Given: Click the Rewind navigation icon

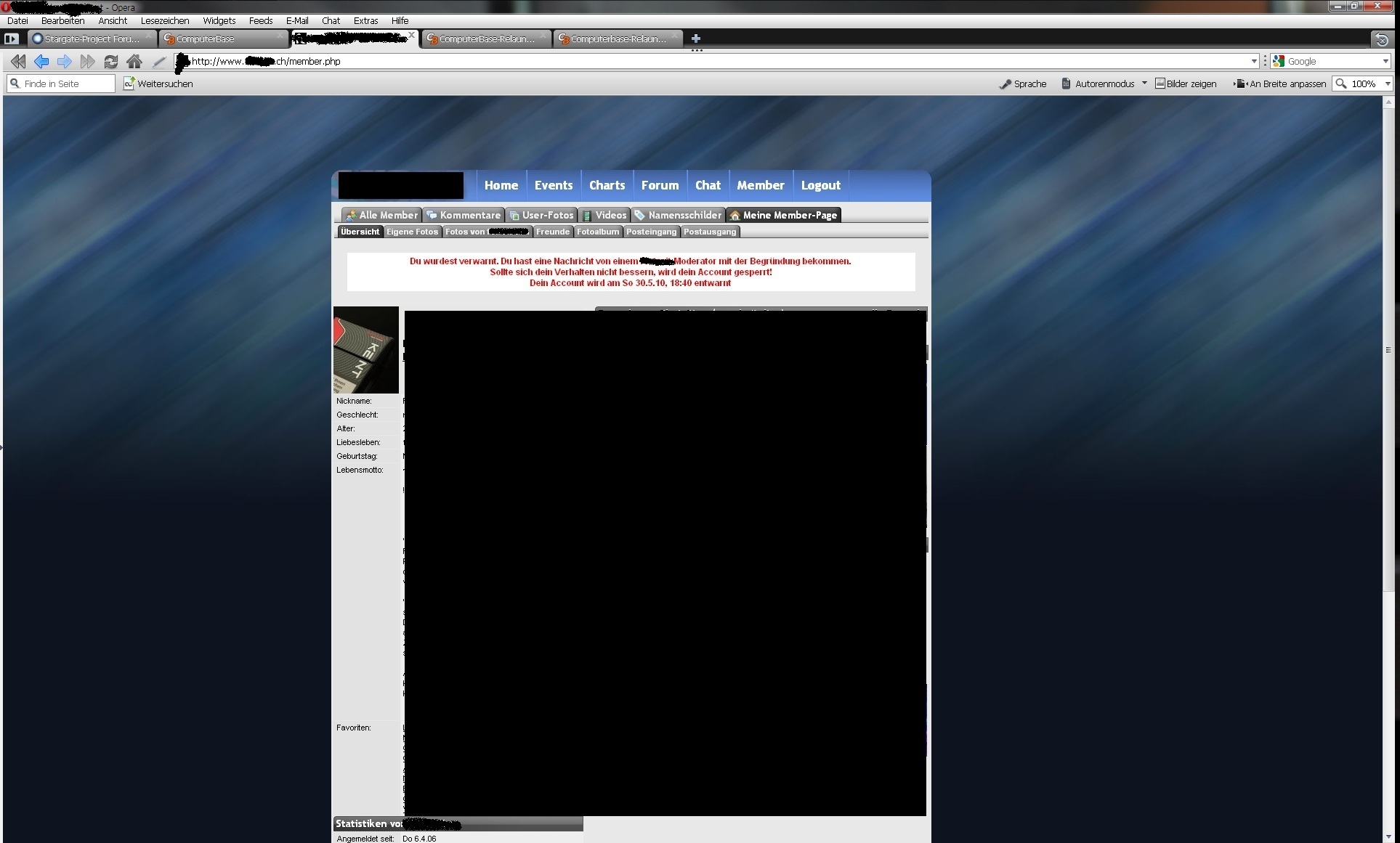Looking at the screenshot, I should [18, 62].
